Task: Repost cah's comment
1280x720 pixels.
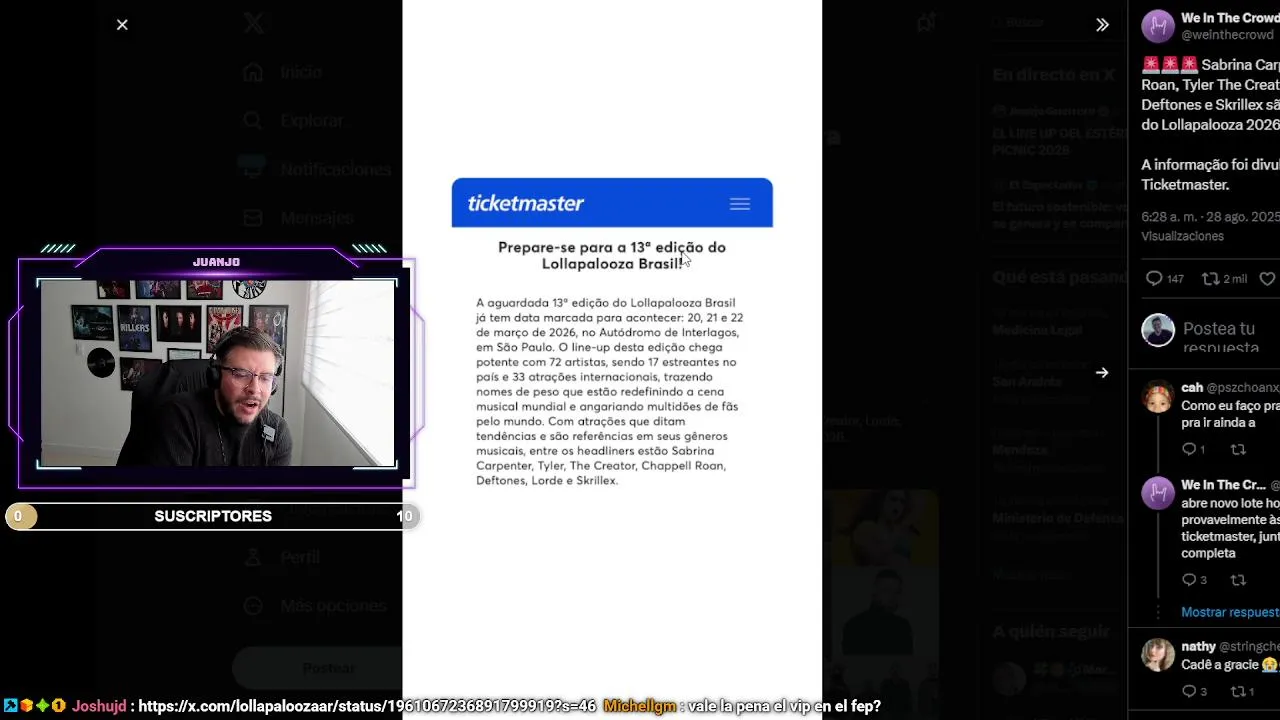Action: coord(1238,450)
